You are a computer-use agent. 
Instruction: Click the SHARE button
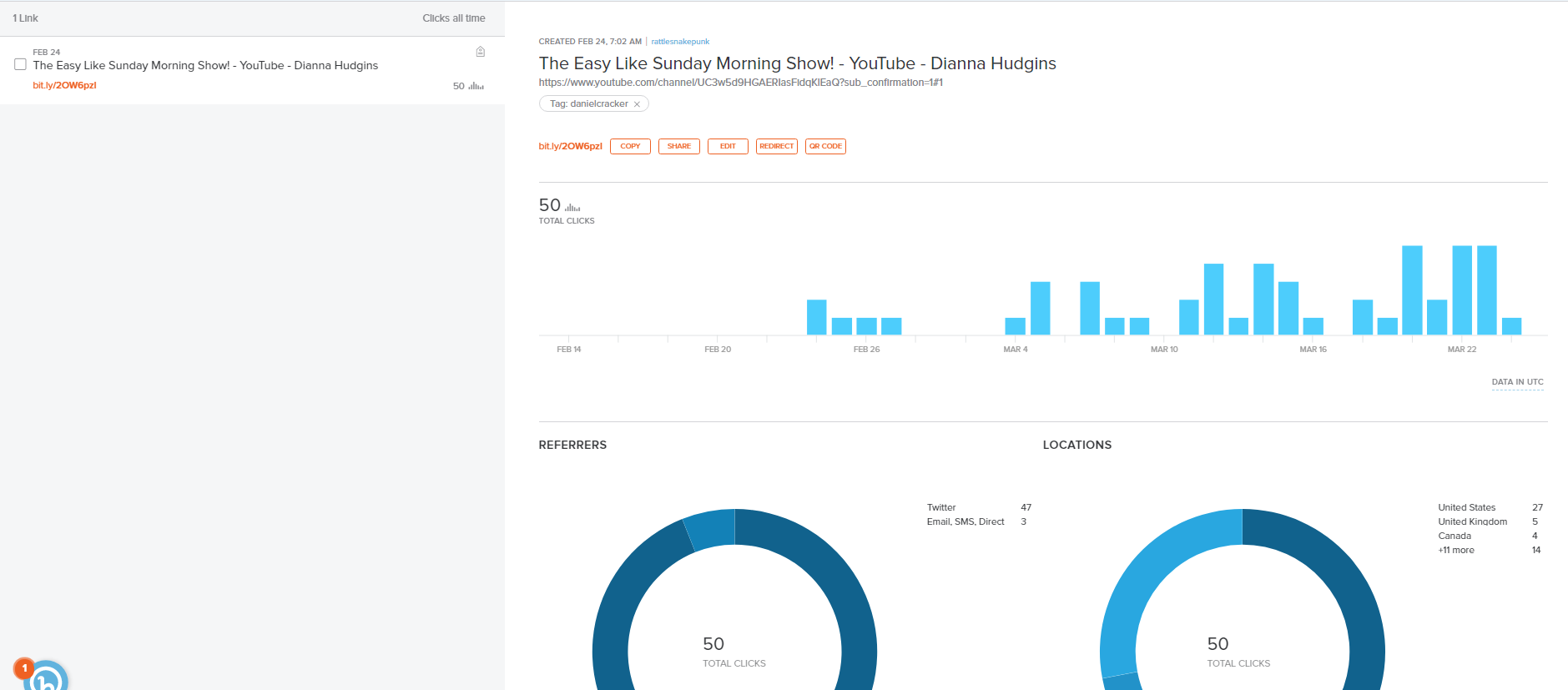point(679,146)
